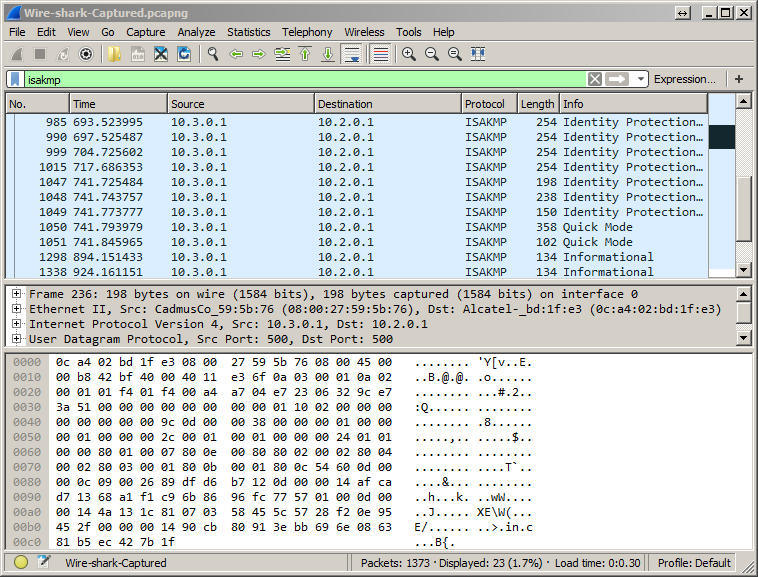Click the Expression... button
This screenshot has height=577, width=758.
point(684,79)
